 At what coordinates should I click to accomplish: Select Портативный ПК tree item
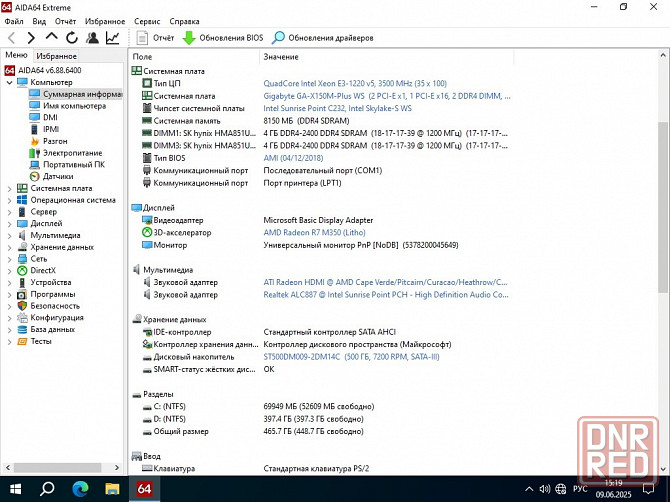click(x=73, y=164)
